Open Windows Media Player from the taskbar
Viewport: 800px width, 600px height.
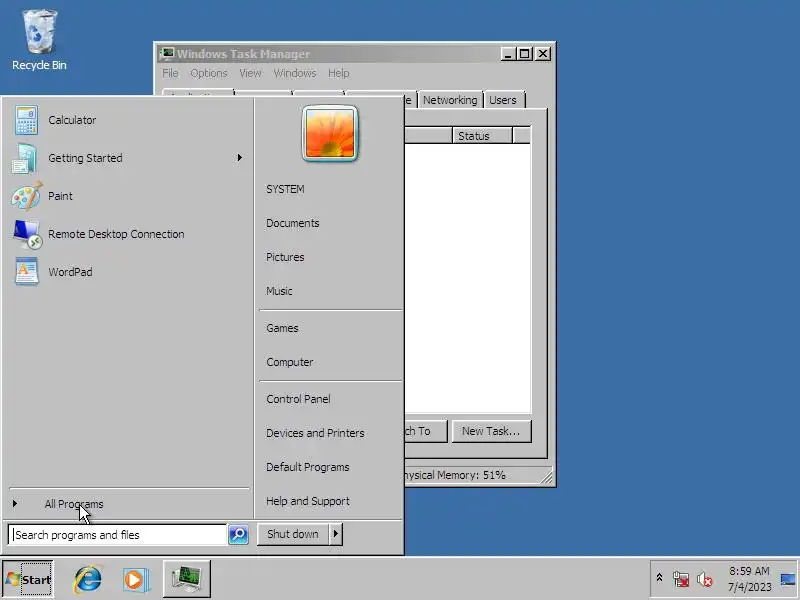click(x=136, y=580)
